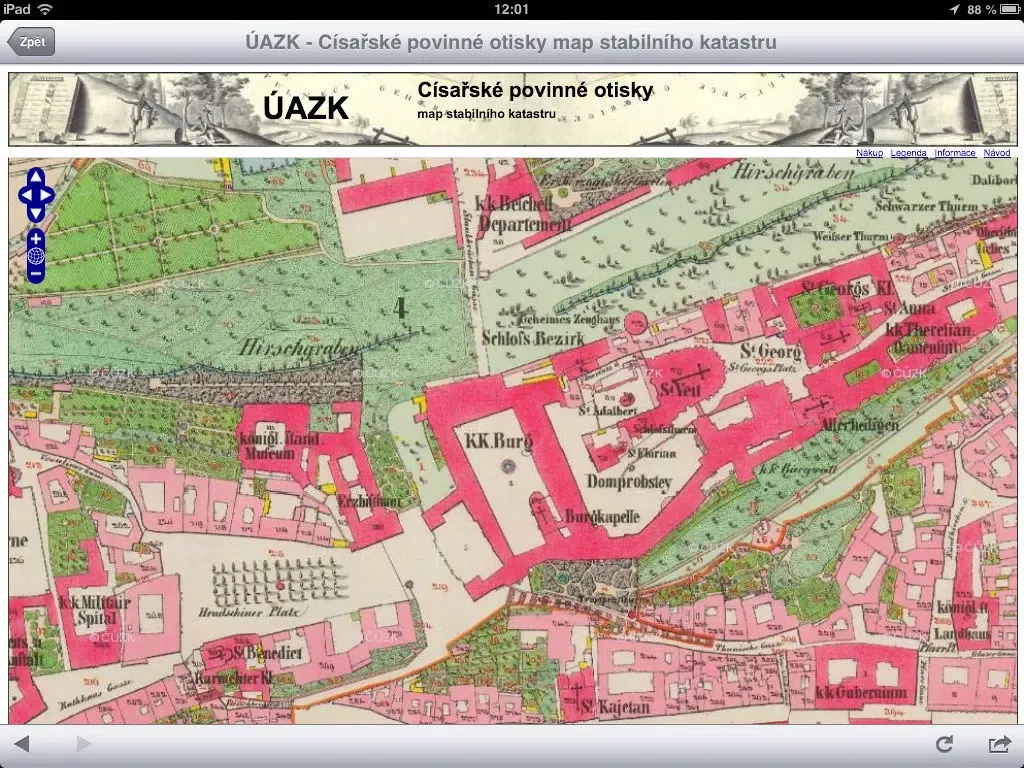This screenshot has height=768, width=1024.
Task: Zoom to full extent with globe icon
Action: 36,256
